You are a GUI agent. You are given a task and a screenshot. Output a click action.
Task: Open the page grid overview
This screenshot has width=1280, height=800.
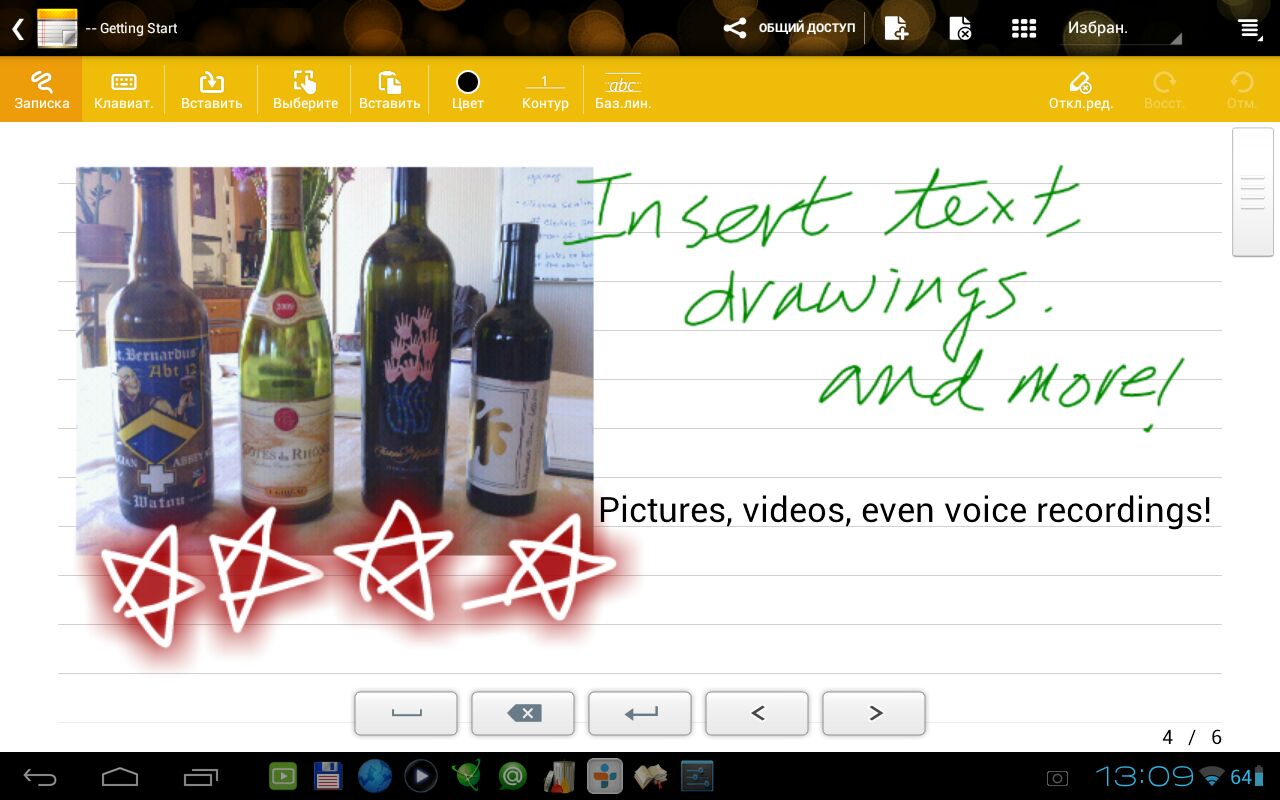coord(1023,28)
